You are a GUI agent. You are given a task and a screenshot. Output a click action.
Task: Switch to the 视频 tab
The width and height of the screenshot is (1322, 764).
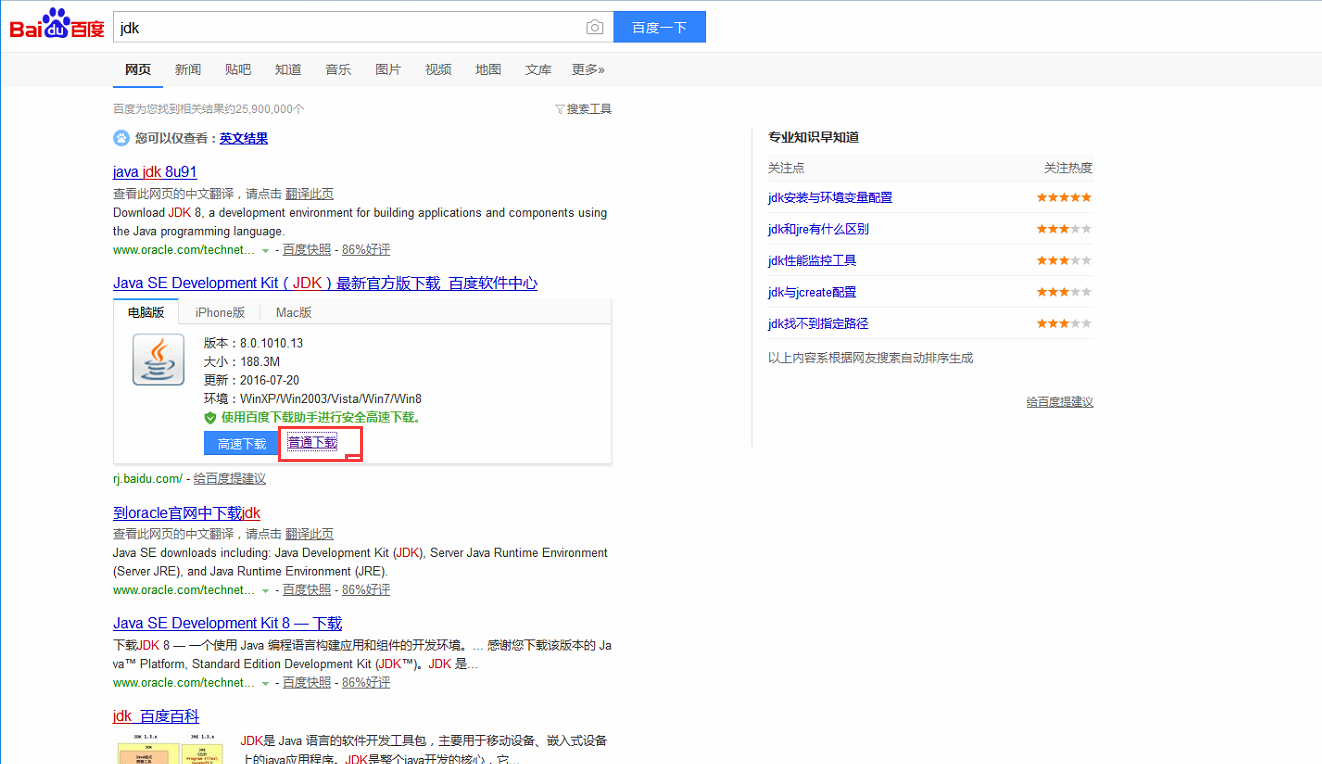(x=438, y=69)
